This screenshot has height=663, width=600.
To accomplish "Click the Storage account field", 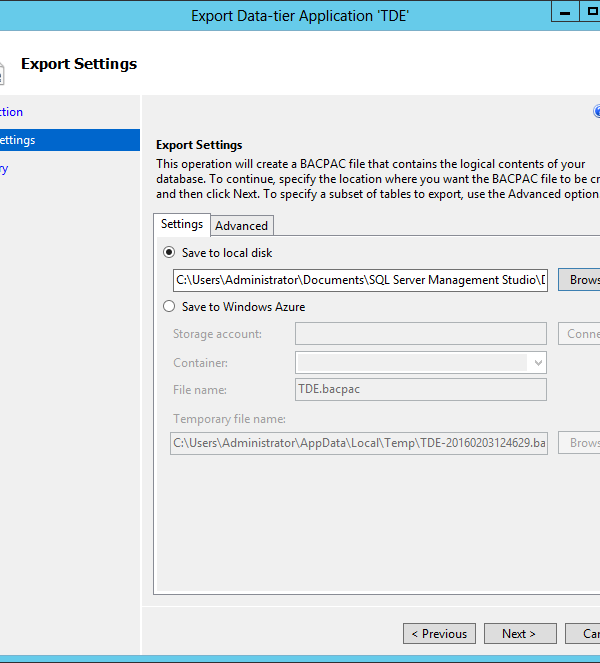I will tap(421, 334).
